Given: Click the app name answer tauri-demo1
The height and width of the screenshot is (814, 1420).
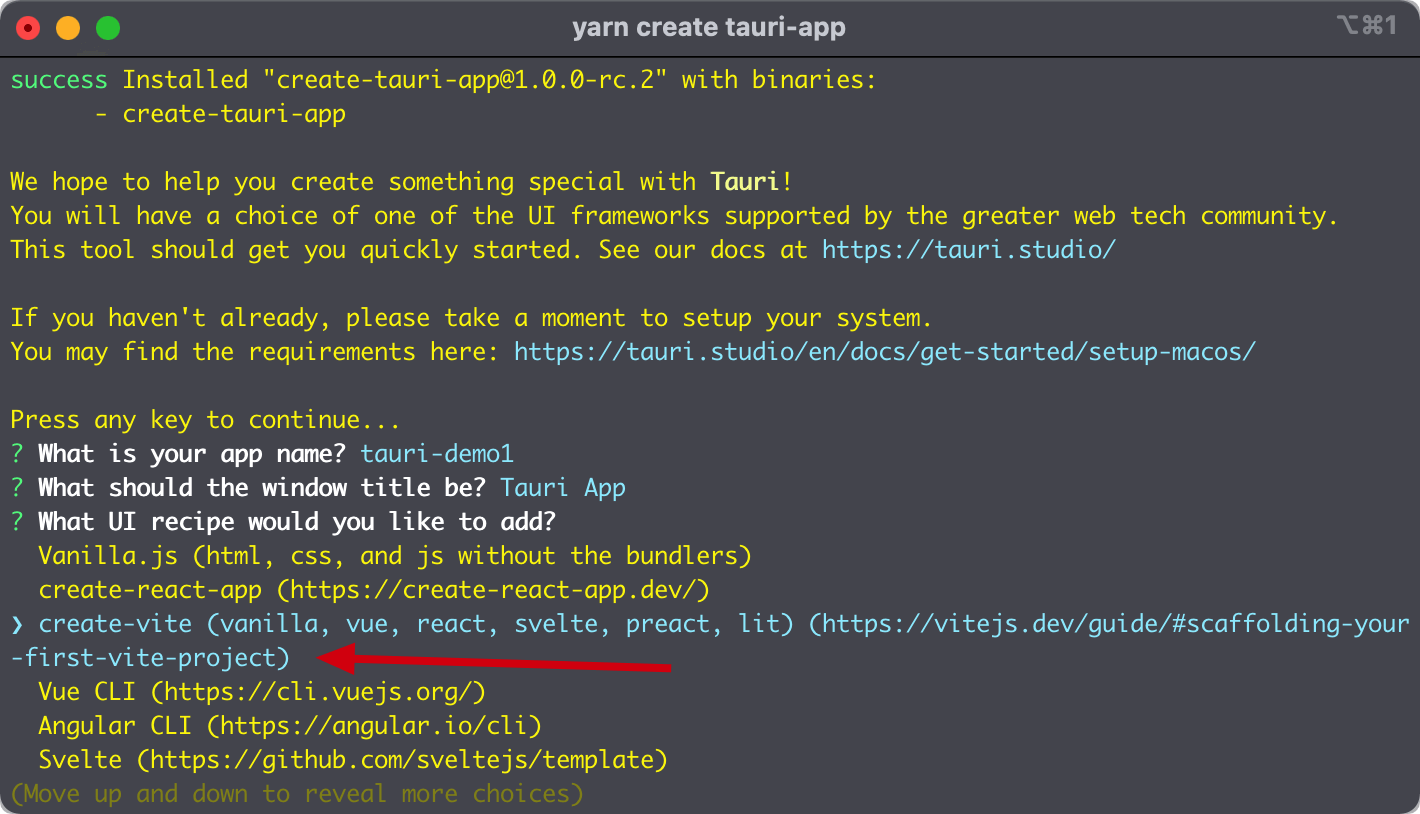Looking at the screenshot, I should (x=437, y=454).
